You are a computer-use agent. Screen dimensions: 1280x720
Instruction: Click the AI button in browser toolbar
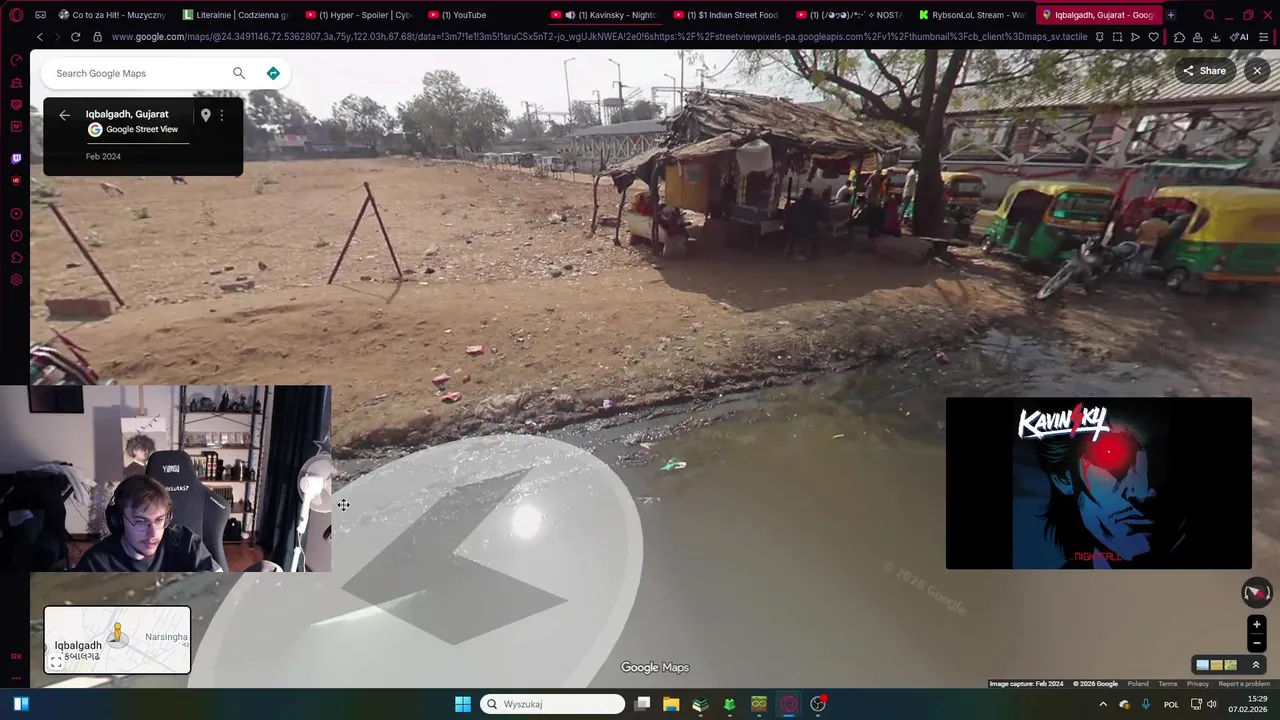pyautogui.click(x=1240, y=37)
